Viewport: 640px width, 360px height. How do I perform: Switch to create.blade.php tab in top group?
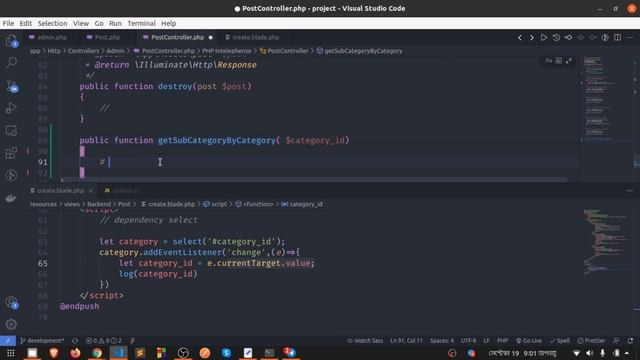252,37
